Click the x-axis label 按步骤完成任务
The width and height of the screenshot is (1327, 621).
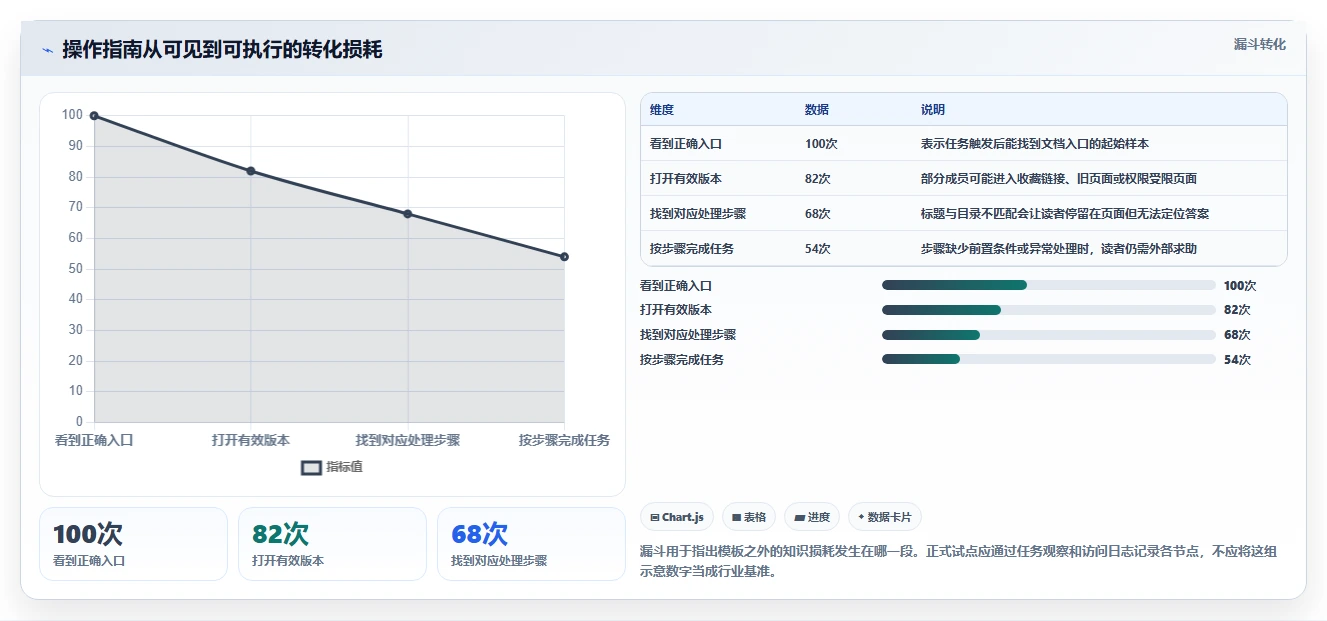tap(564, 440)
